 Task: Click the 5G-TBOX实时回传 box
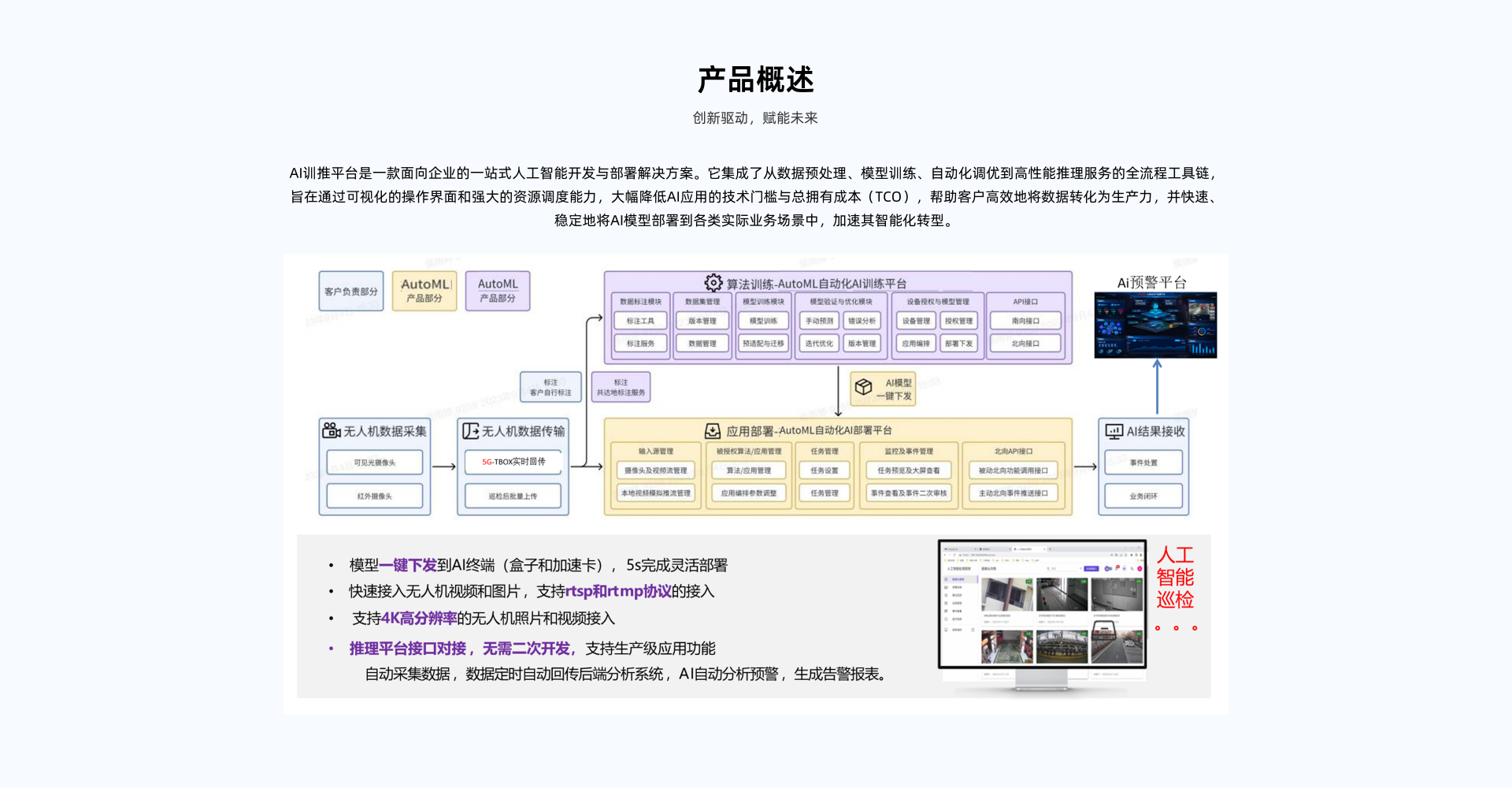pyautogui.click(x=513, y=462)
